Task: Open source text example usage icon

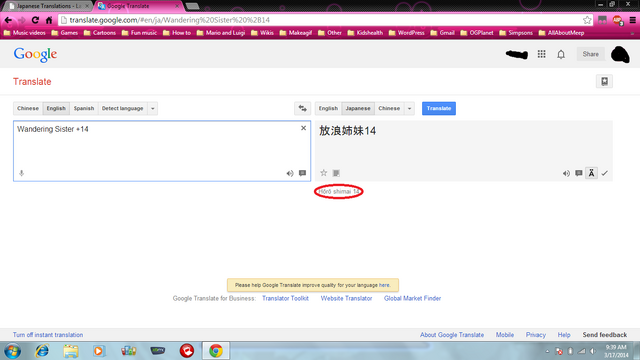Action: point(302,173)
